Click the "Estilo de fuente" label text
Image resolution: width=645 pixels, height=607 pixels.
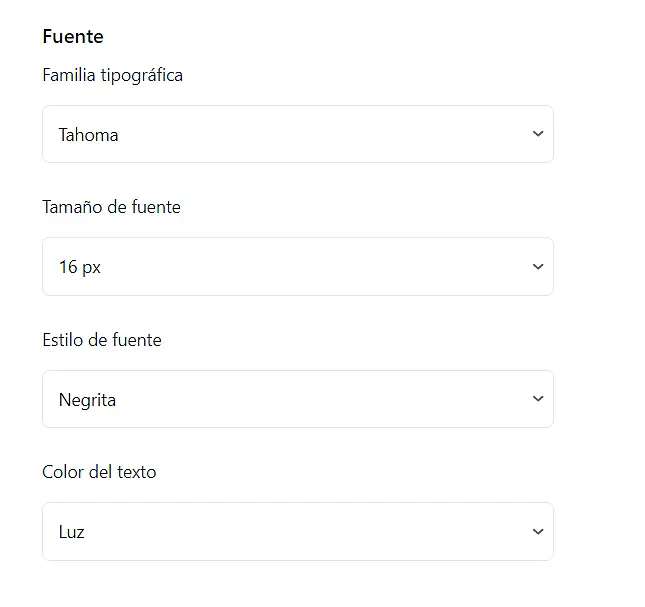tap(101, 340)
